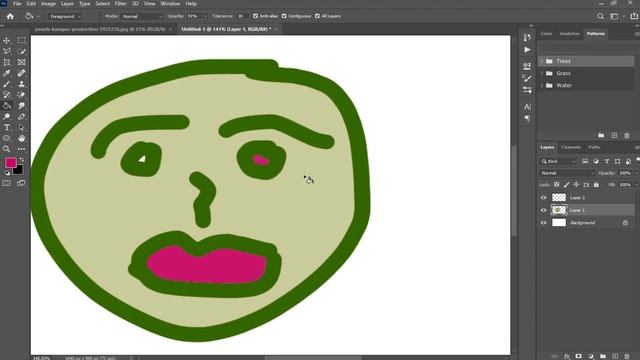Select the Brush tool
The image size is (640, 360).
click(7, 84)
